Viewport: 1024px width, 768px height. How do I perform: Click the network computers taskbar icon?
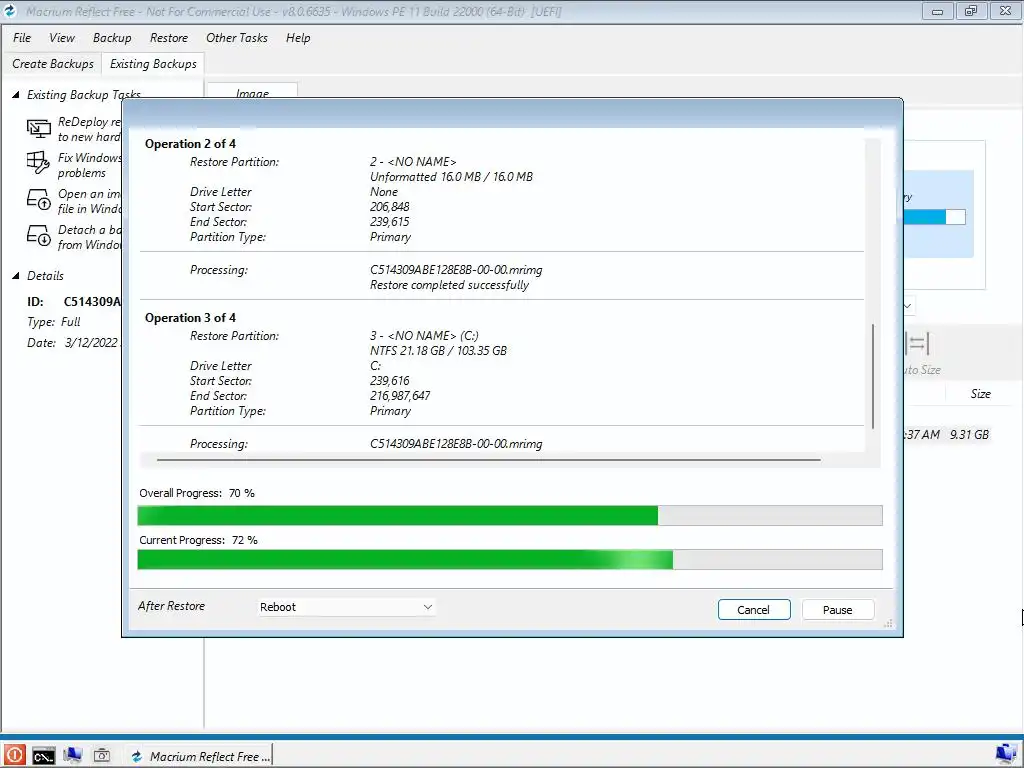tap(72, 756)
